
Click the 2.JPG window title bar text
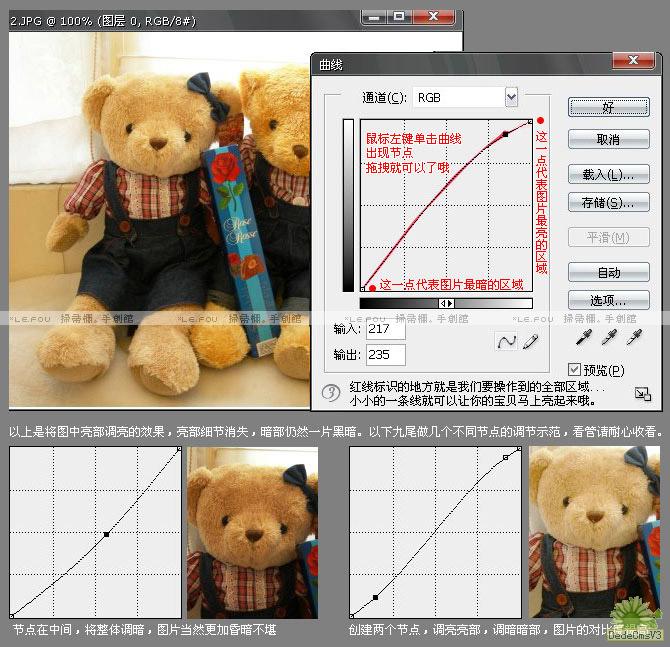coord(103,21)
